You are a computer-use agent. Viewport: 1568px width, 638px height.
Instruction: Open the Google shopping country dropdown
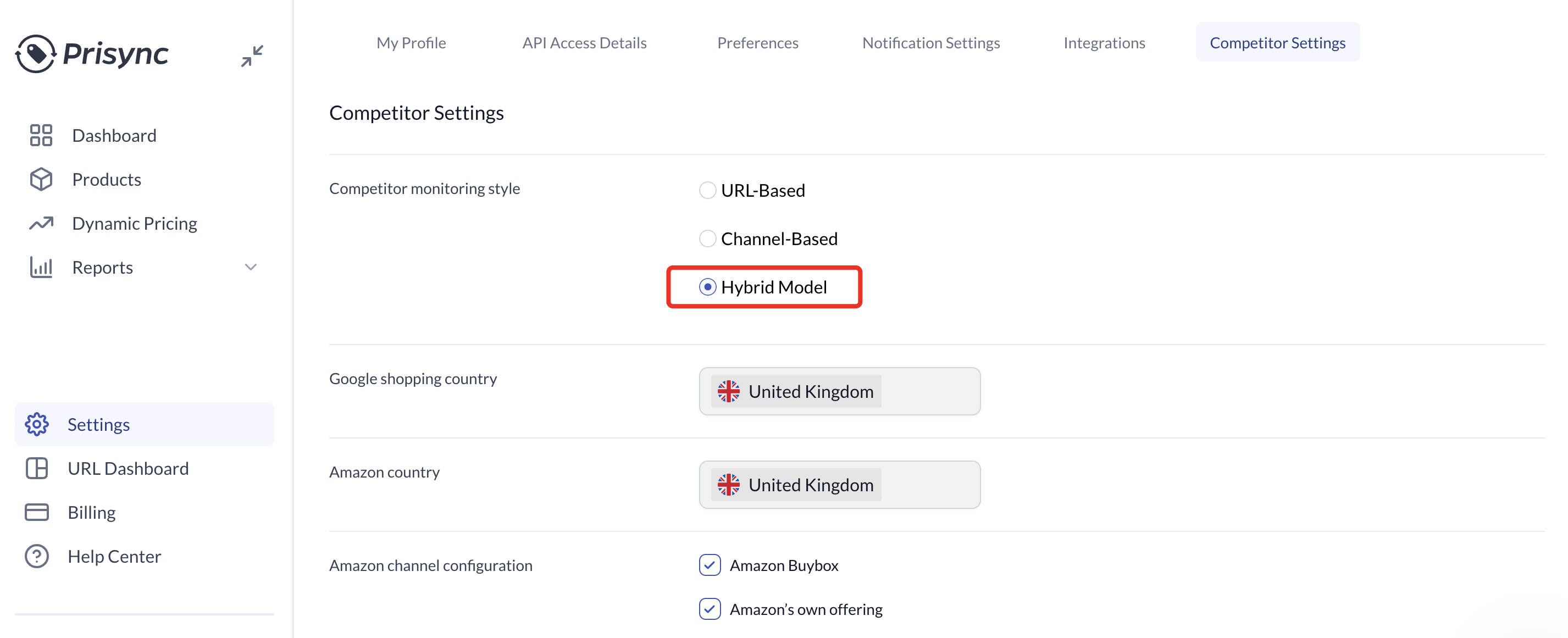click(839, 391)
